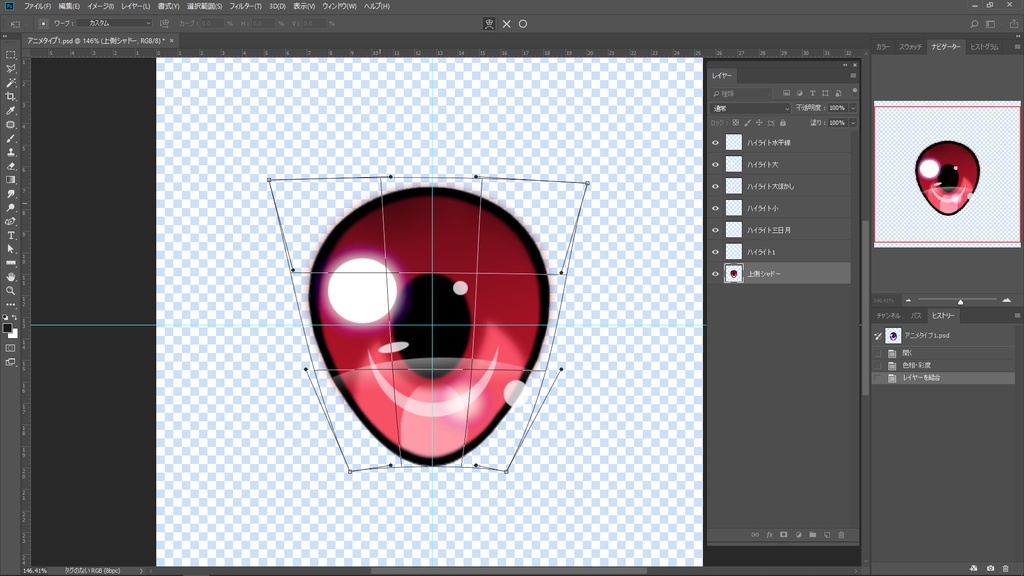Hide the ハイライト水平線 layer

tap(715, 143)
